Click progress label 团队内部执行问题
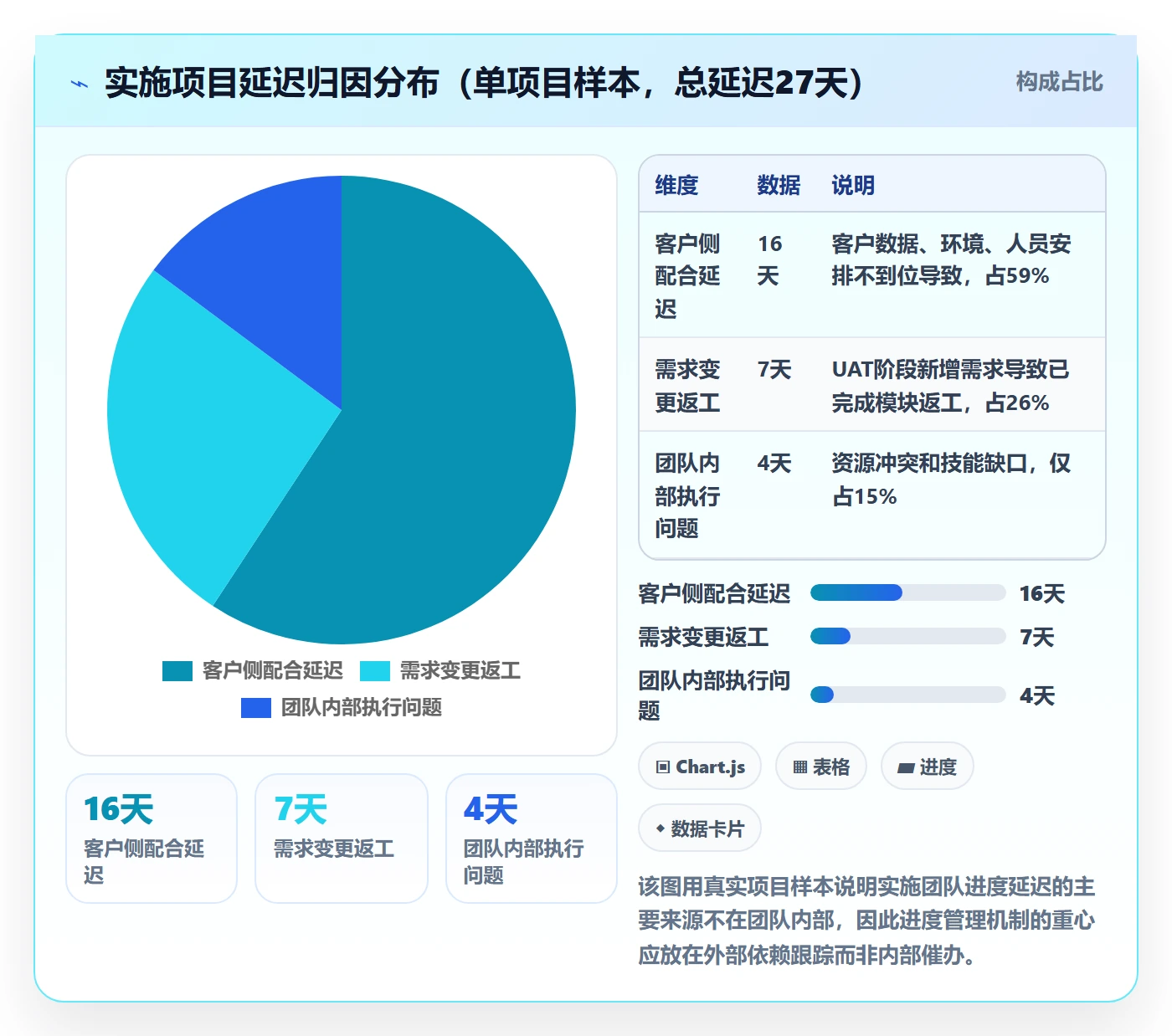1172x1036 pixels. pos(714,695)
